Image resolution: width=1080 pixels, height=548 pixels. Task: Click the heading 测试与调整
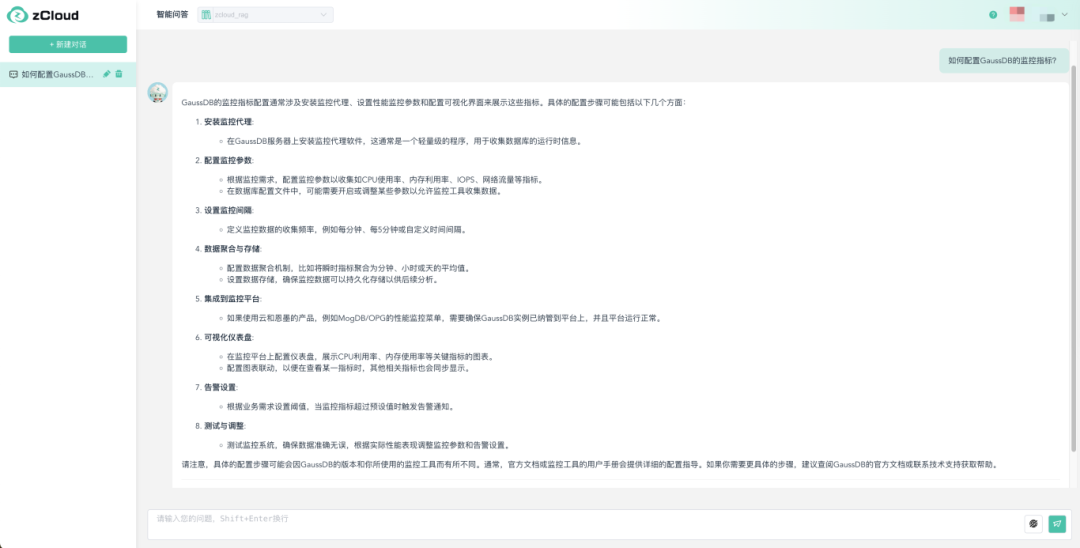coord(225,425)
